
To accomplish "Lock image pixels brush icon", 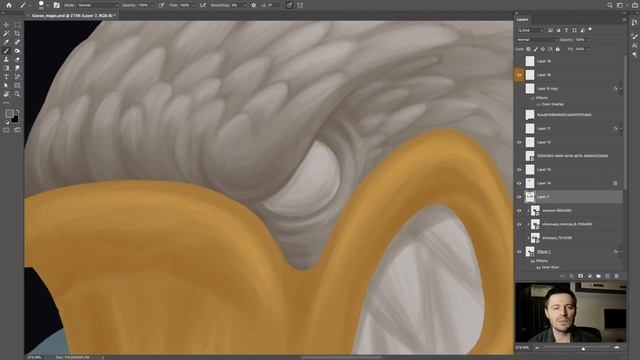I will pyautogui.click(x=536, y=49).
